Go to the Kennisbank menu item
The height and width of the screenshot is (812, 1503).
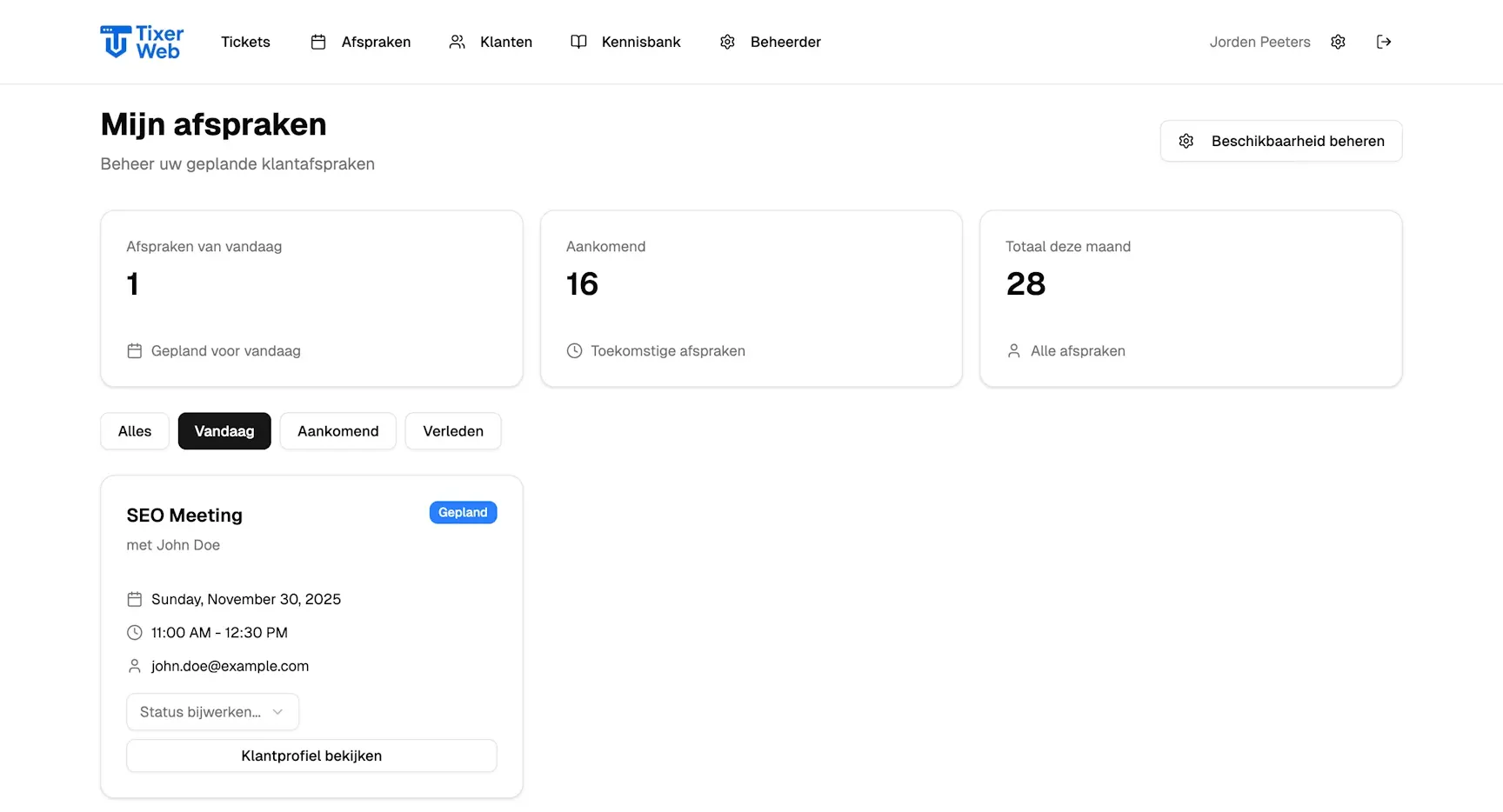[x=641, y=42]
